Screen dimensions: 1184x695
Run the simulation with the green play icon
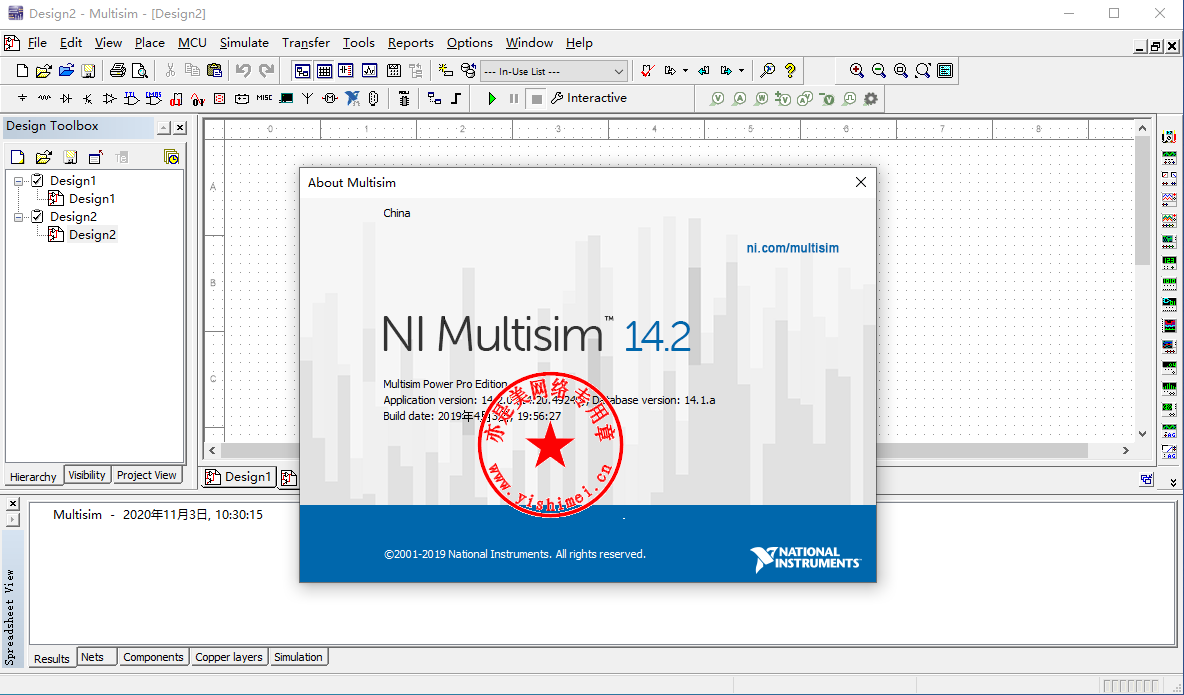point(492,98)
